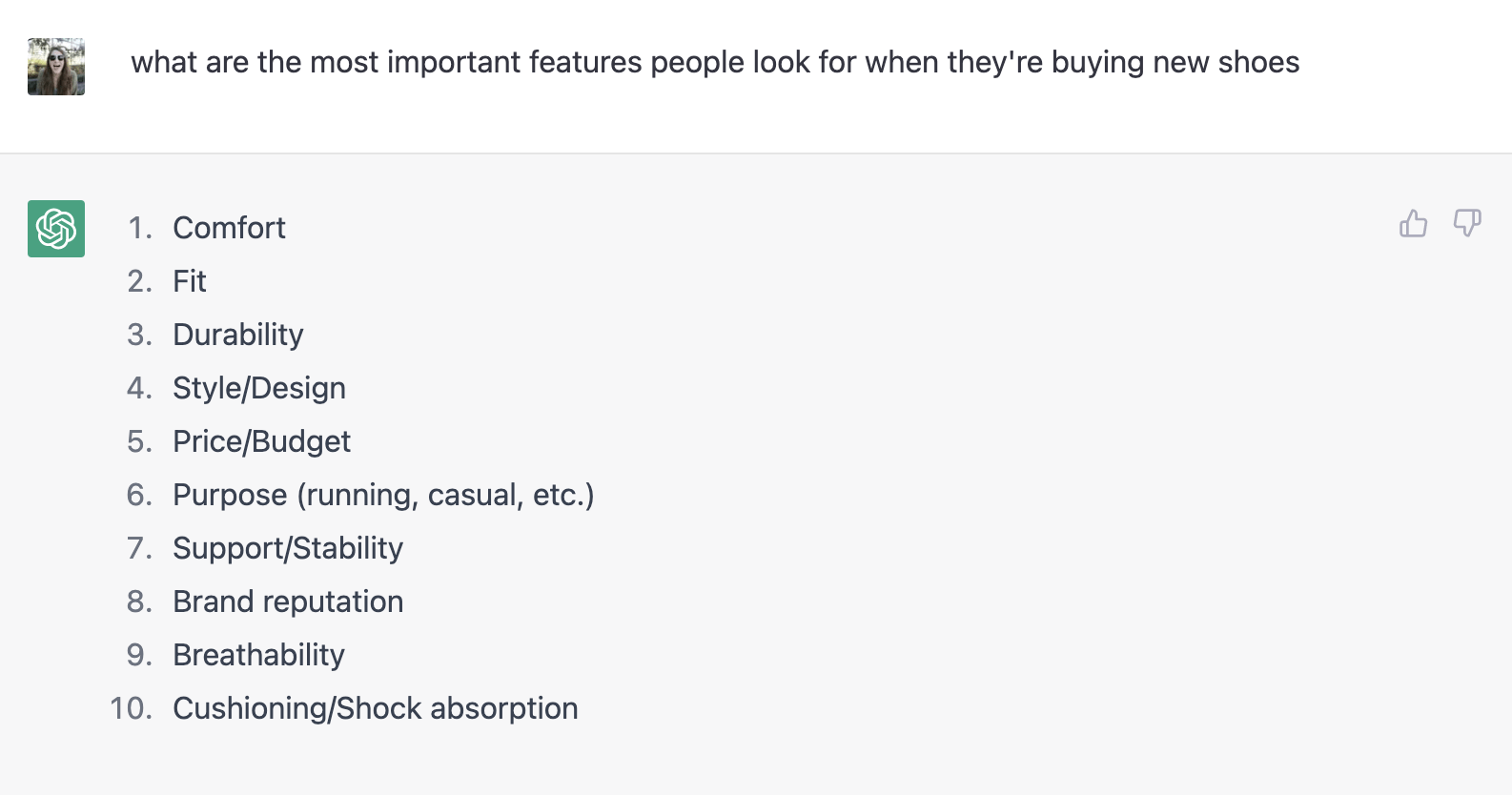Click the list item Comfort
Screen dimensions: 1512x795
229,228
